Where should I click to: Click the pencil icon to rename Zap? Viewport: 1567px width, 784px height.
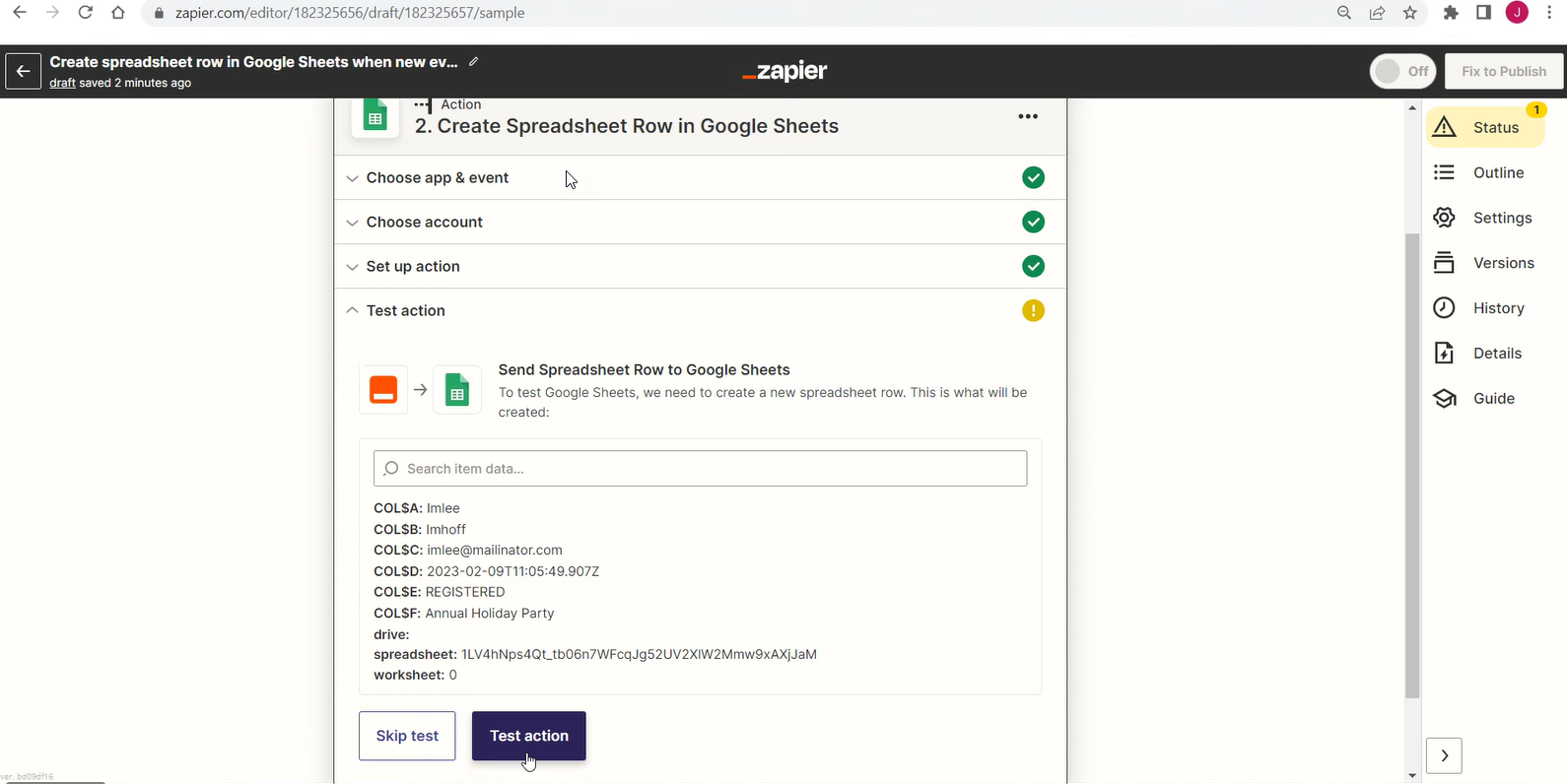[x=474, y=62]
